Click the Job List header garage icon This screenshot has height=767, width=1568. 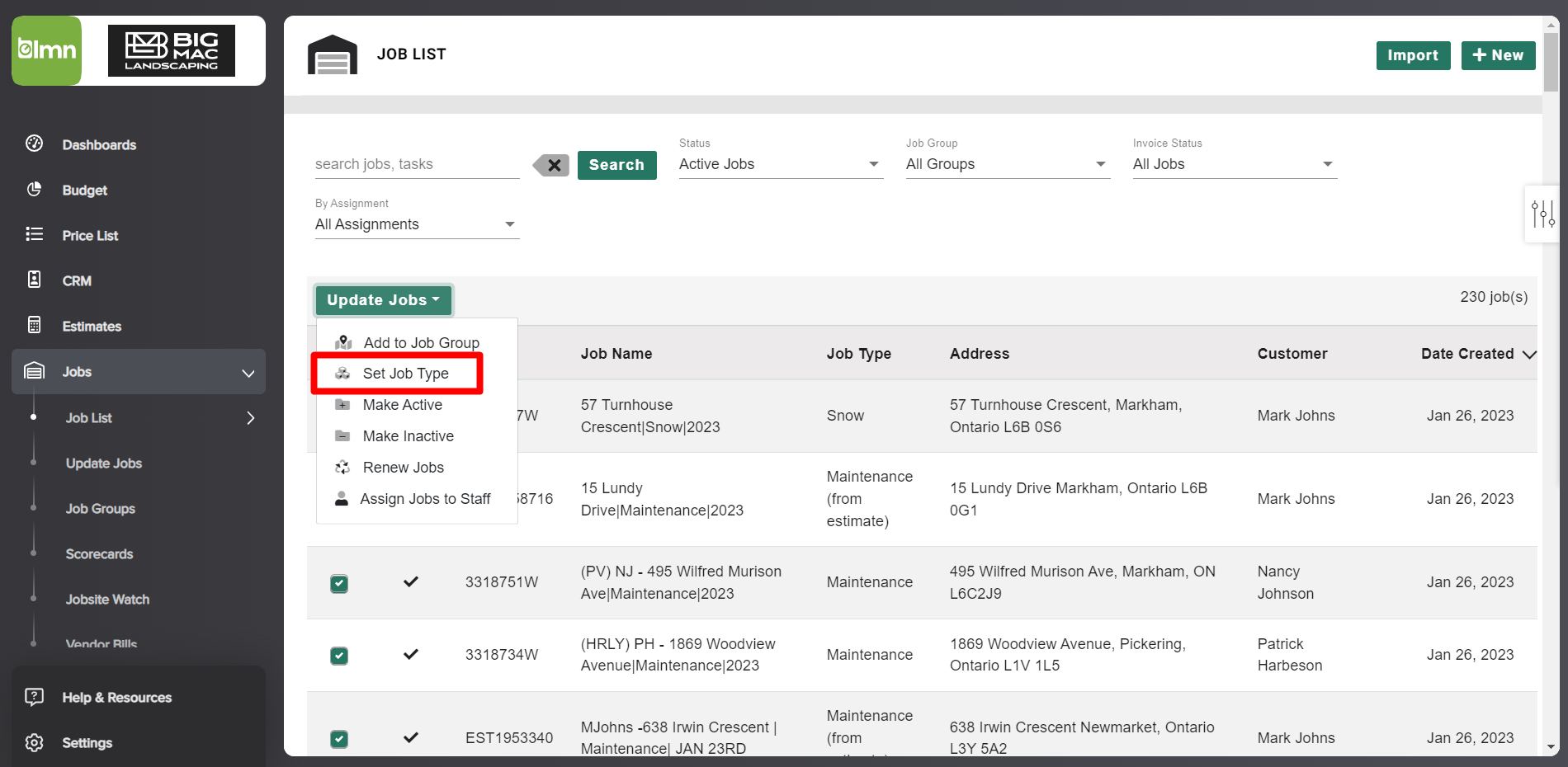pyautogui.click(x=333, y=54)
